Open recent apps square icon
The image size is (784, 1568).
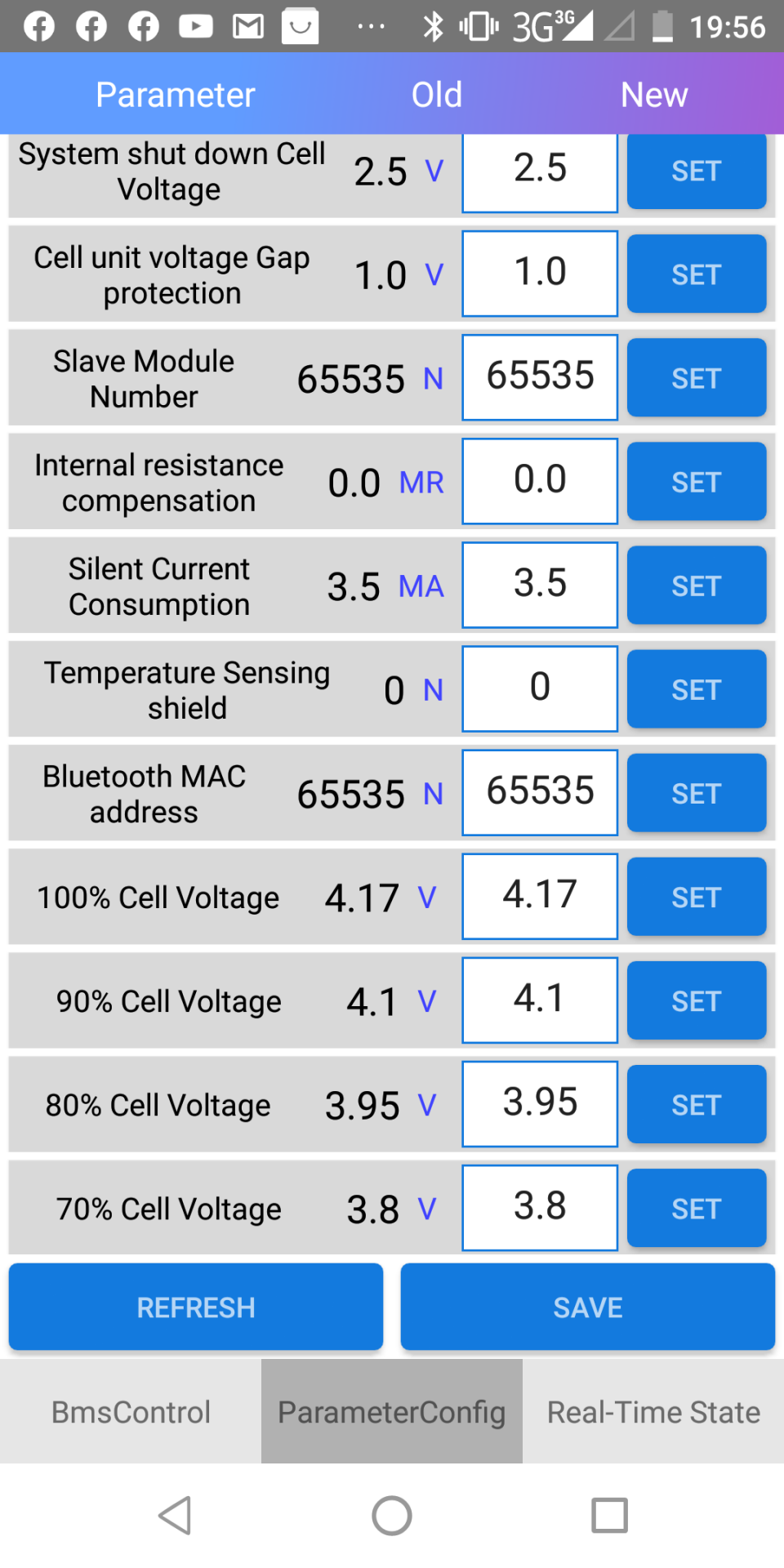click(x=609, y=1516)
